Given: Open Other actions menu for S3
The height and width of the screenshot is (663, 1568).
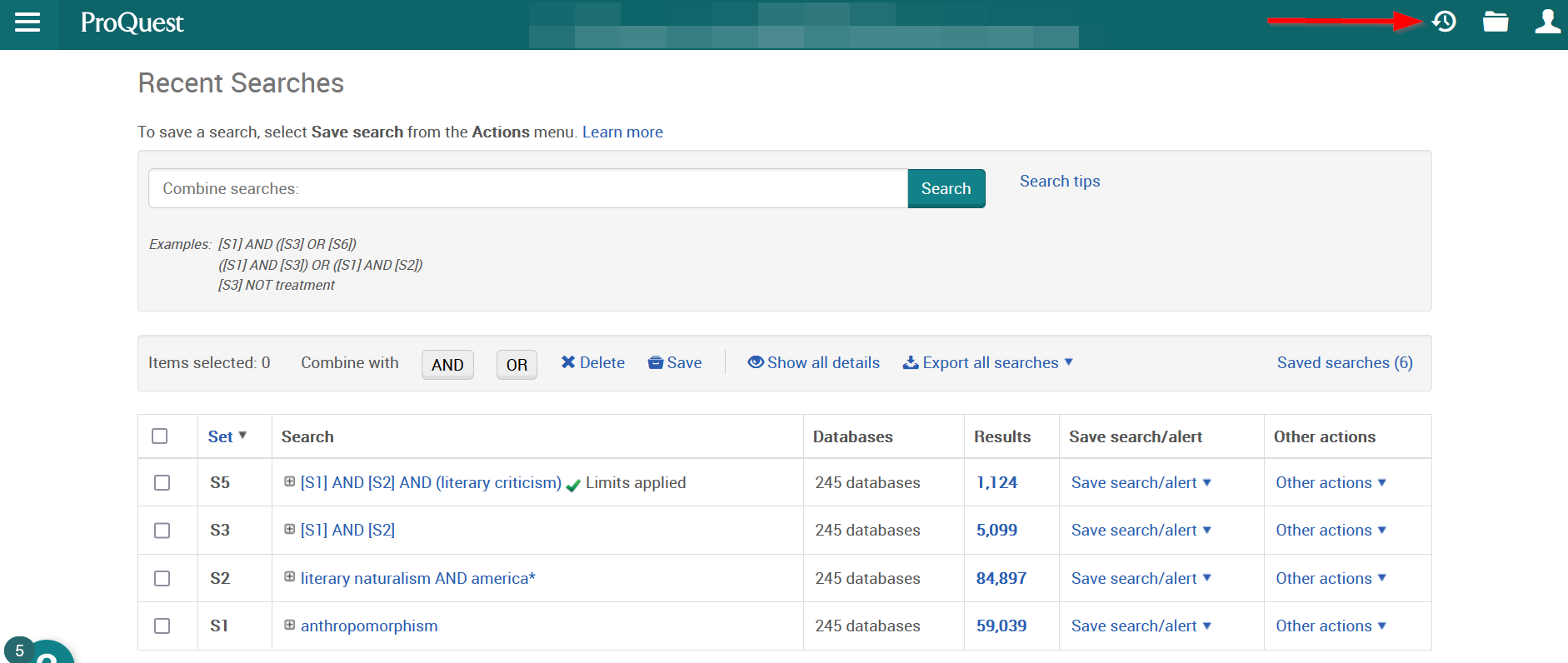Looking at the screenshot, I should click(x=1331, y=530).
